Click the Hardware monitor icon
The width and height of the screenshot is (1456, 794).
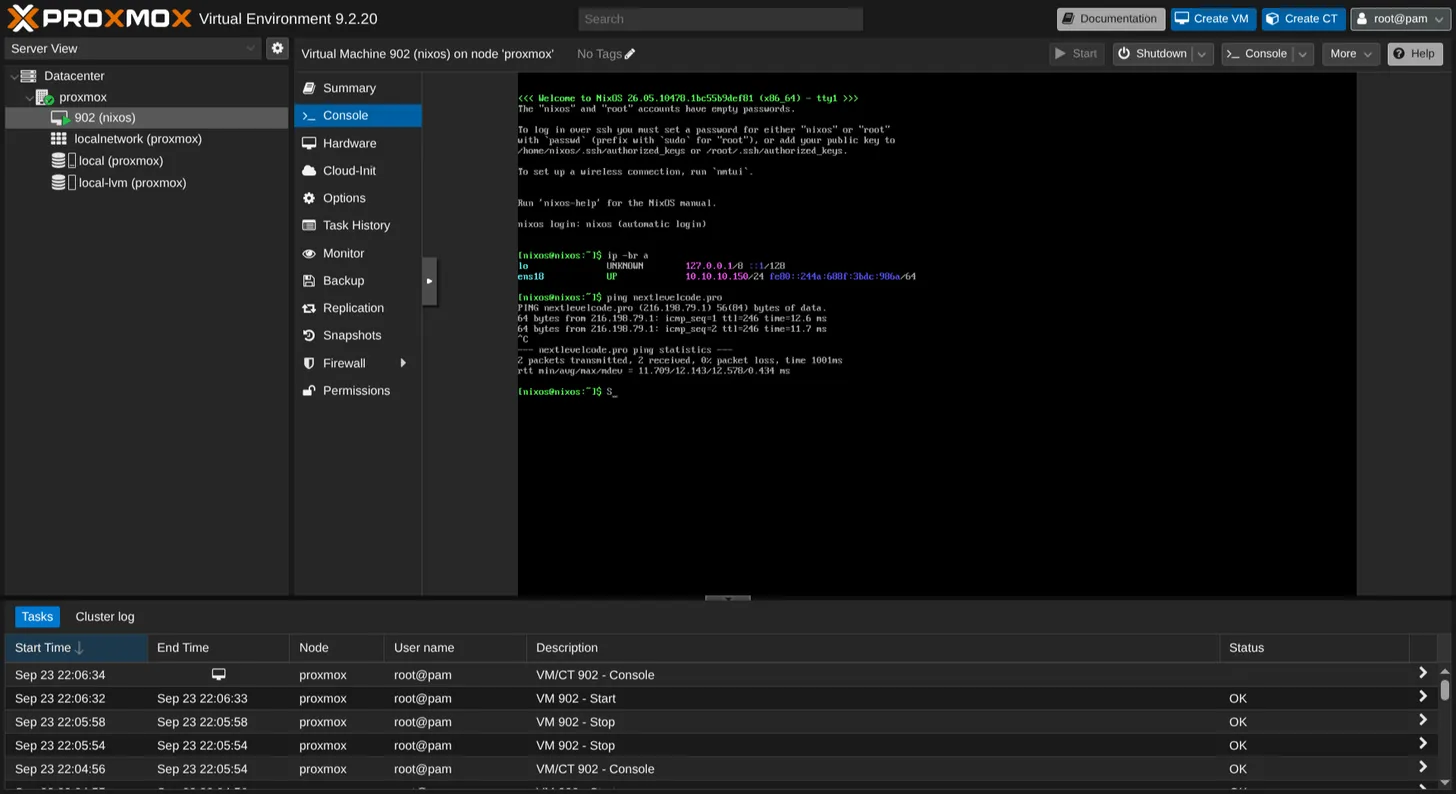(x=309, y=143)
